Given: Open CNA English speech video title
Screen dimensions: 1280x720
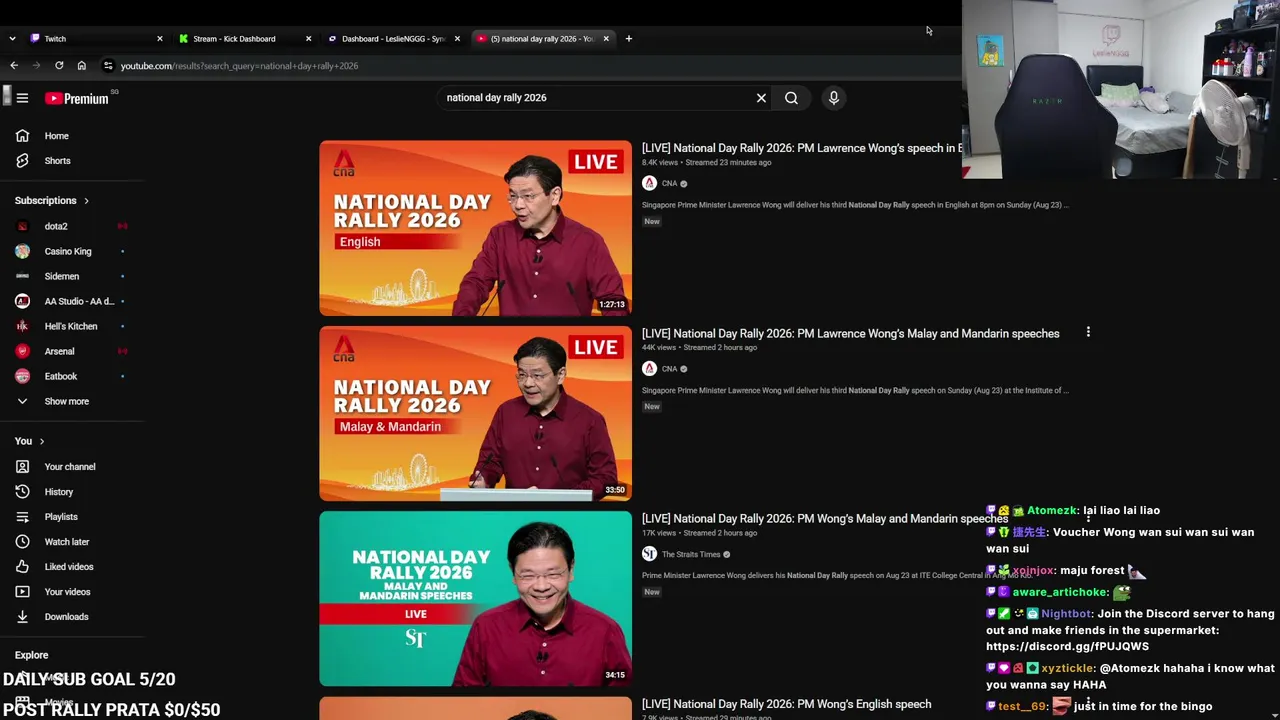Looking at the screenshot, I should tap(802, 148).
